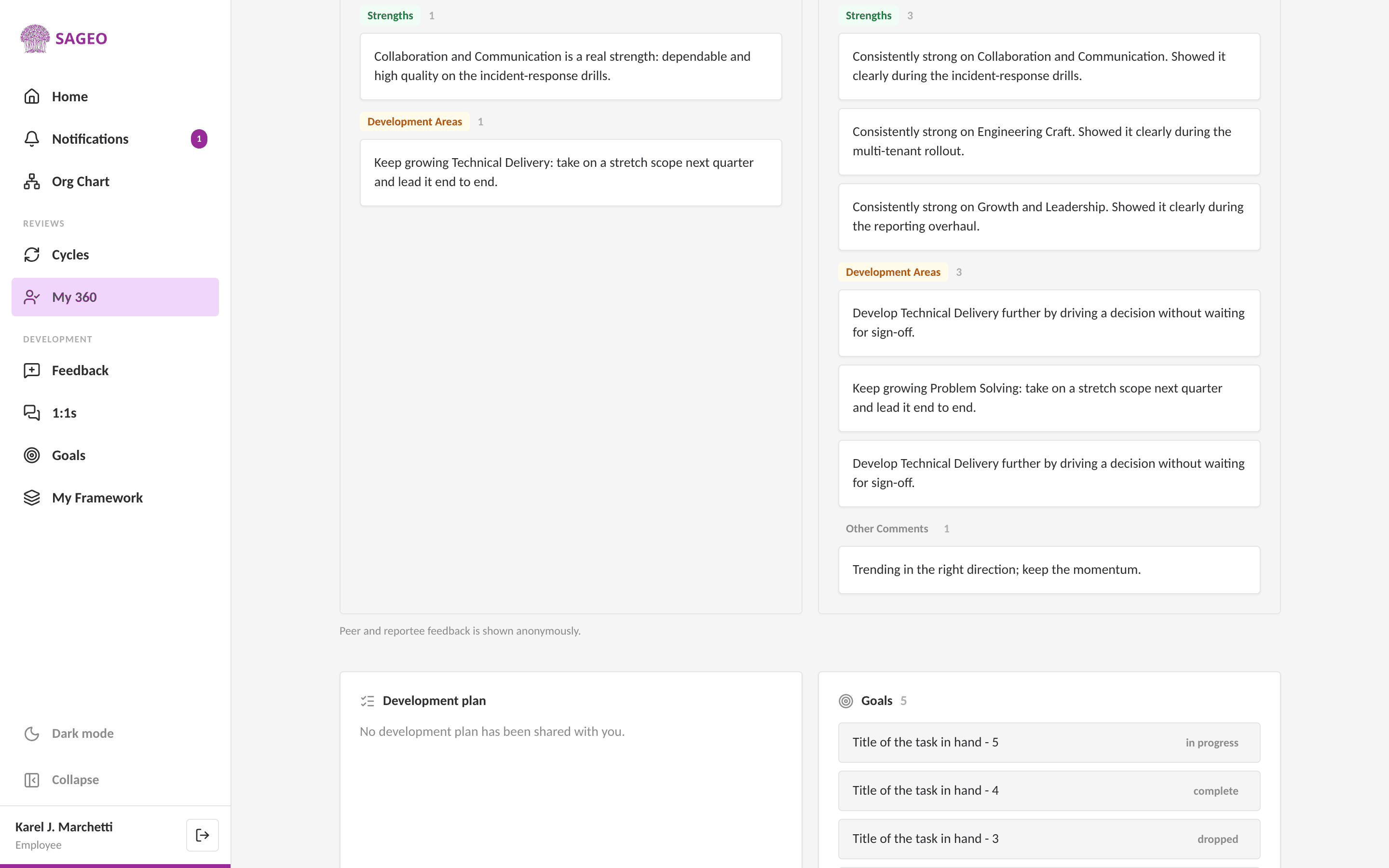Click the 'dropped' status label
Screen dimensions: 1389x868
[x=1217, y=839]
